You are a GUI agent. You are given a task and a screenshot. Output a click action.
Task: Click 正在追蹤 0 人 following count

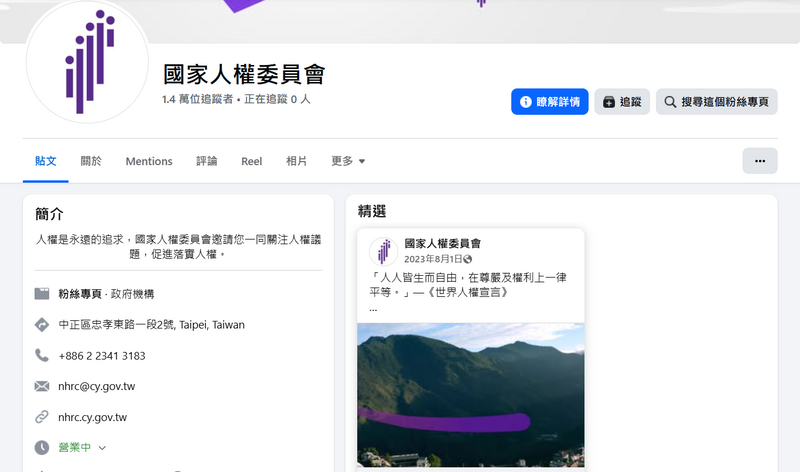[277, 99]
